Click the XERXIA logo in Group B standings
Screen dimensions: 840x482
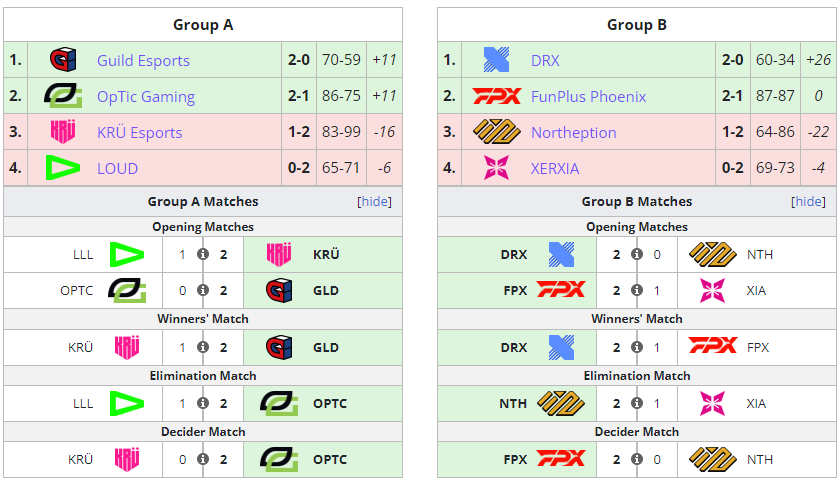[497, 168]
